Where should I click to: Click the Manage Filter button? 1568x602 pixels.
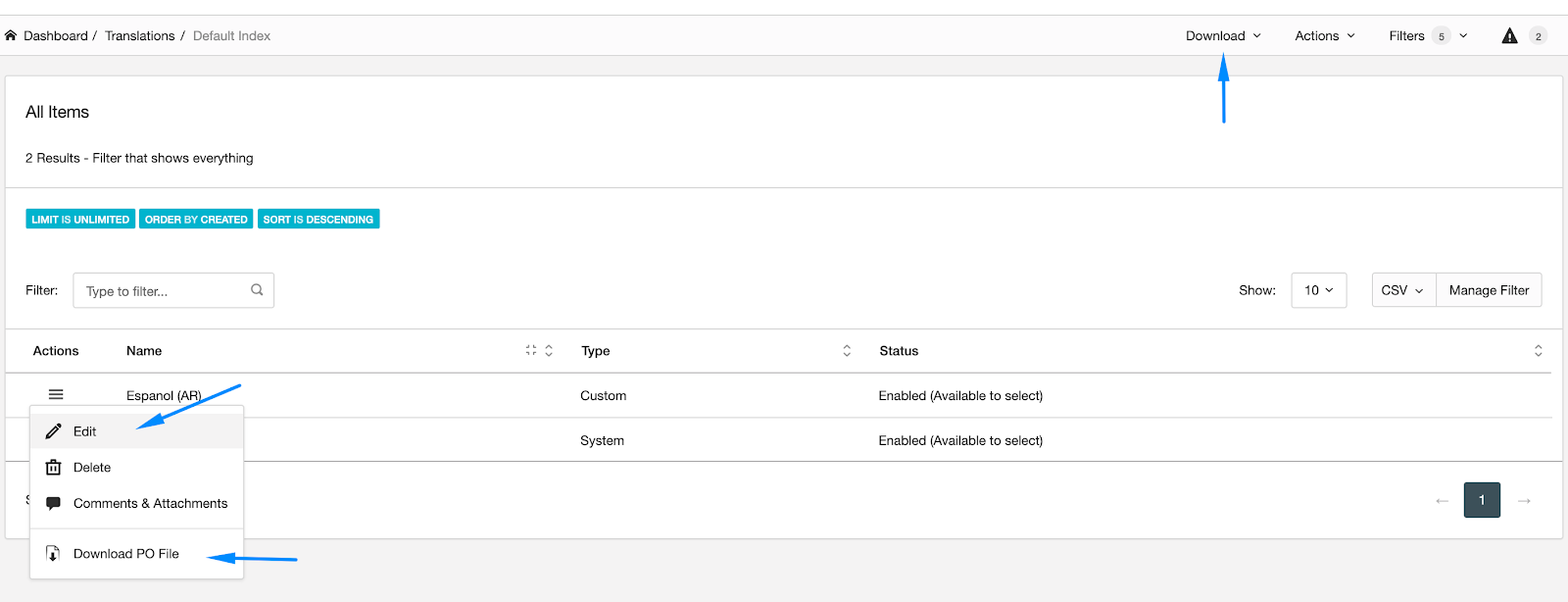pyautogui.click(x=1489, y=290)
